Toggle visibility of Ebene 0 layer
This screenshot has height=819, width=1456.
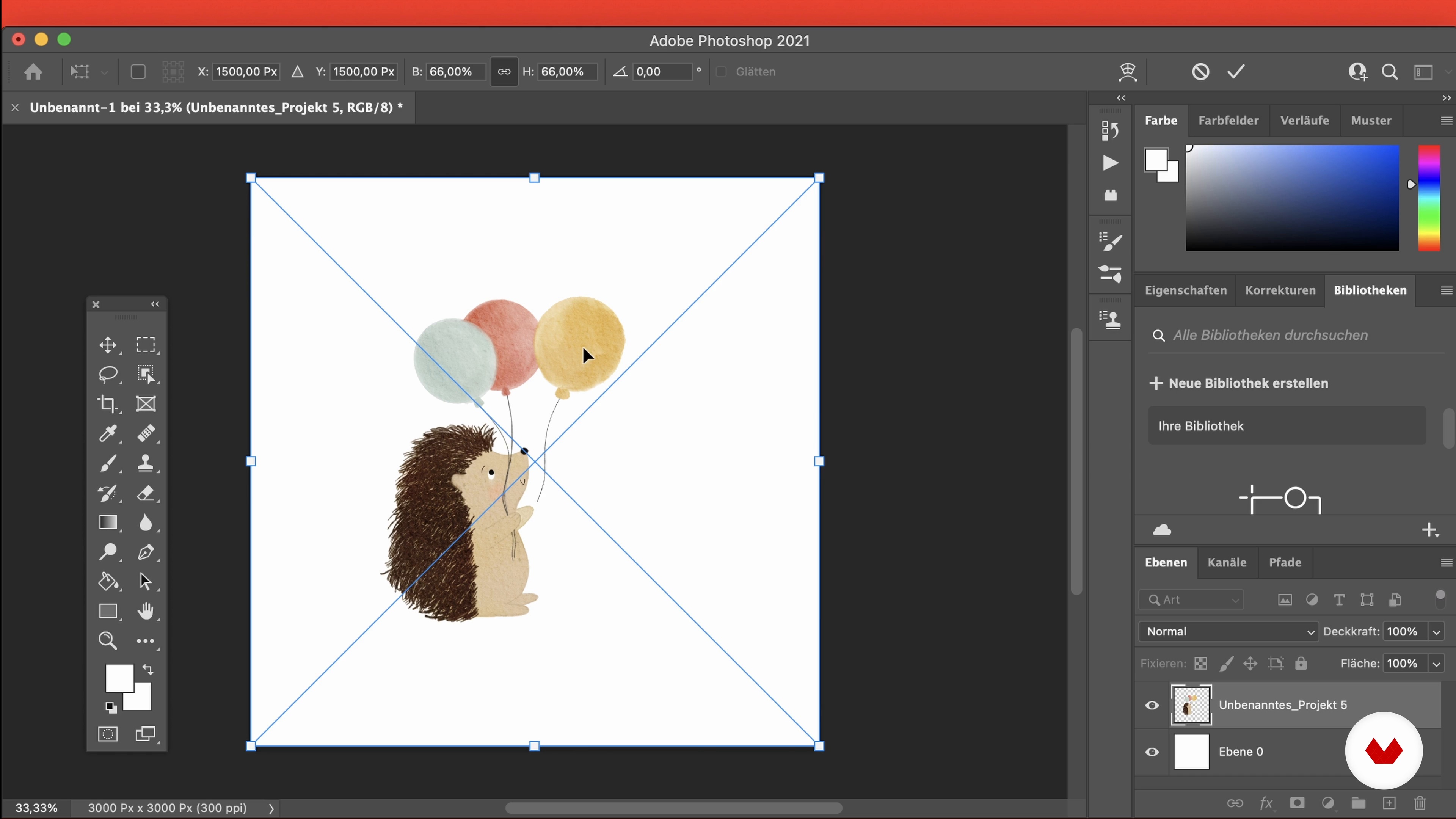coord(1152,752)
